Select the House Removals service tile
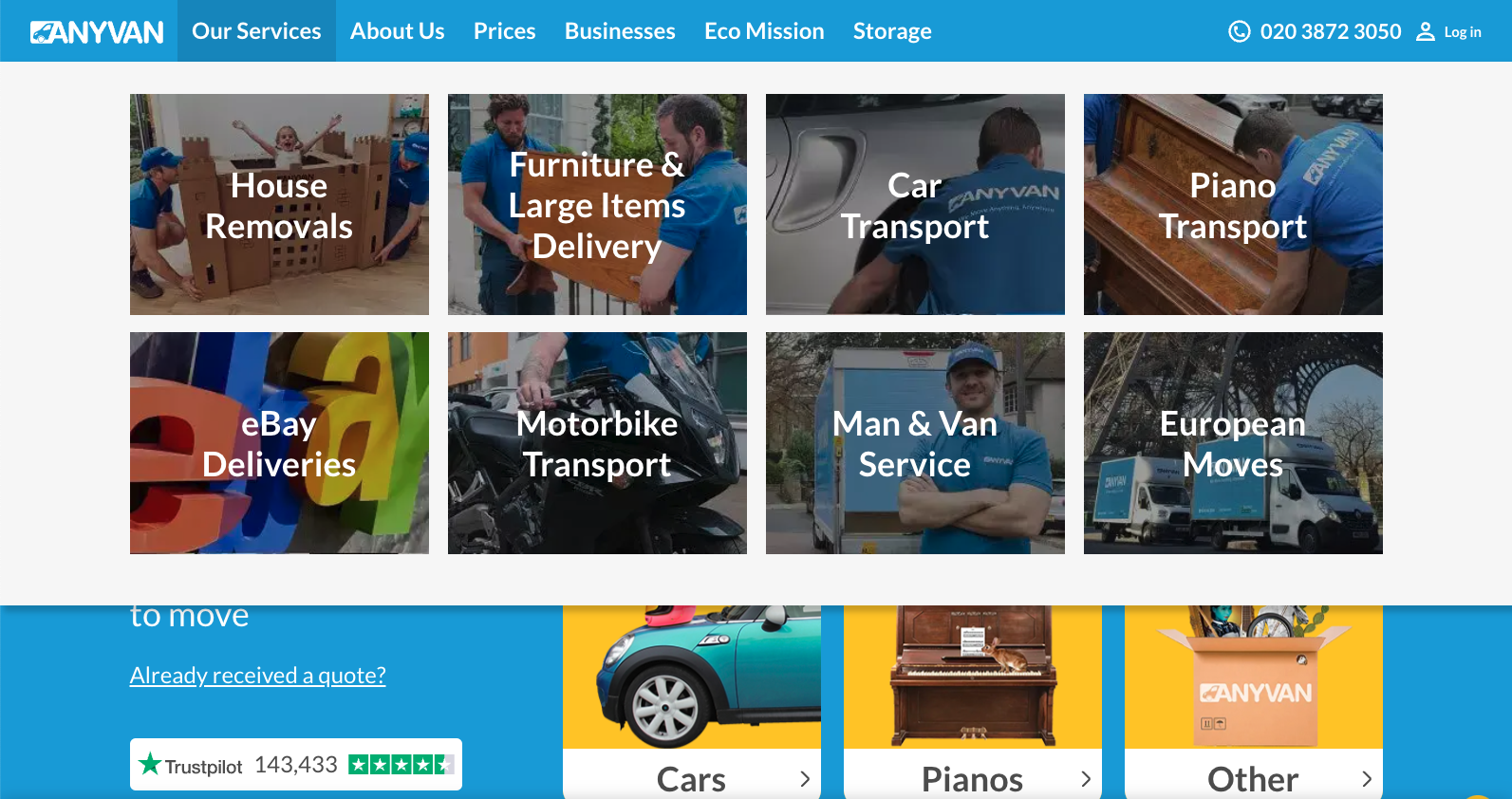This screenshot has height=799, width=1512. (x=279, y=204)
